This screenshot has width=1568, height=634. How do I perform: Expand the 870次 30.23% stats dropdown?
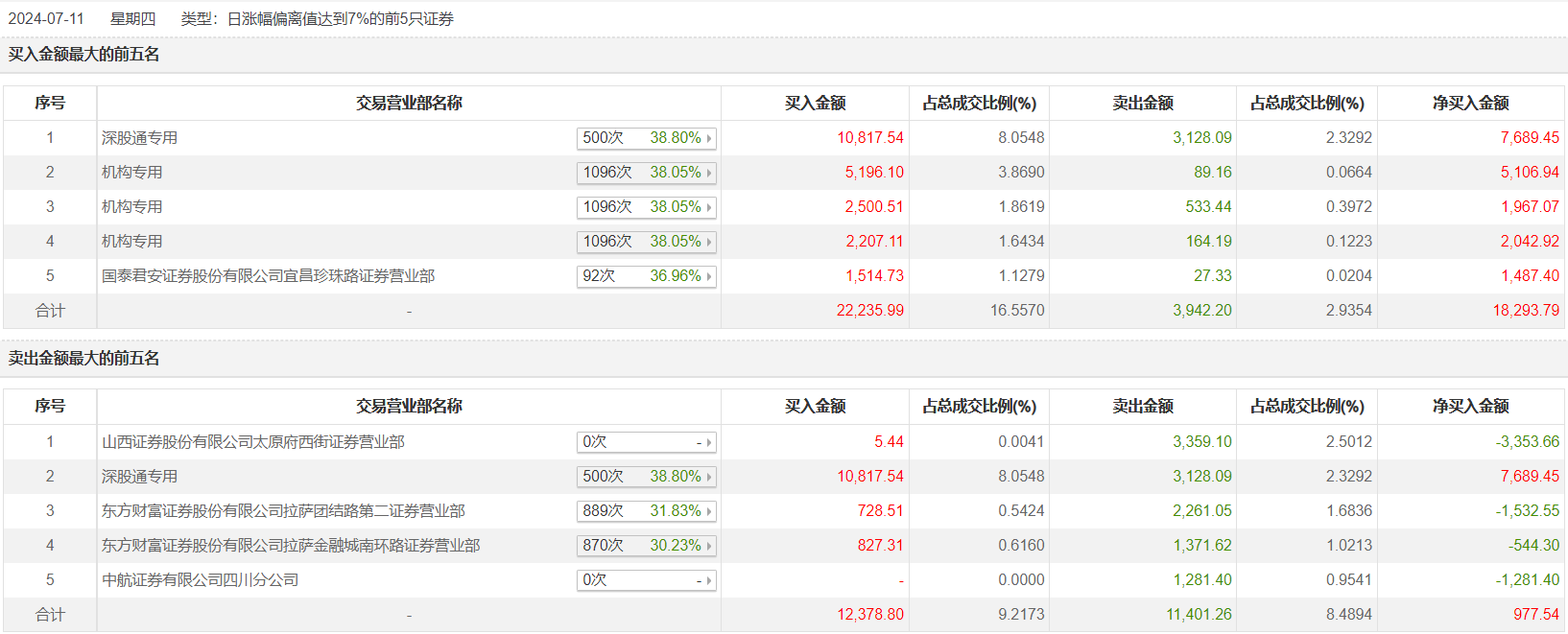click(646, 546)
